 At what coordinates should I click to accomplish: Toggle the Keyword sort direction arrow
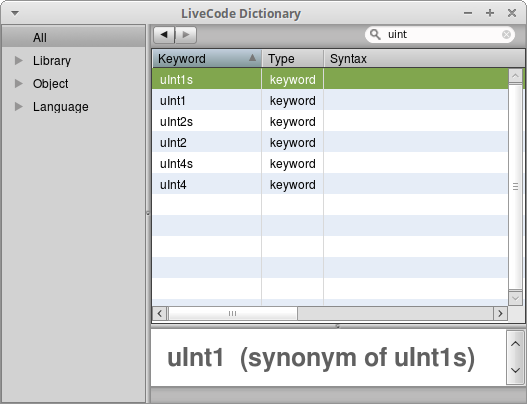(252, 58)
